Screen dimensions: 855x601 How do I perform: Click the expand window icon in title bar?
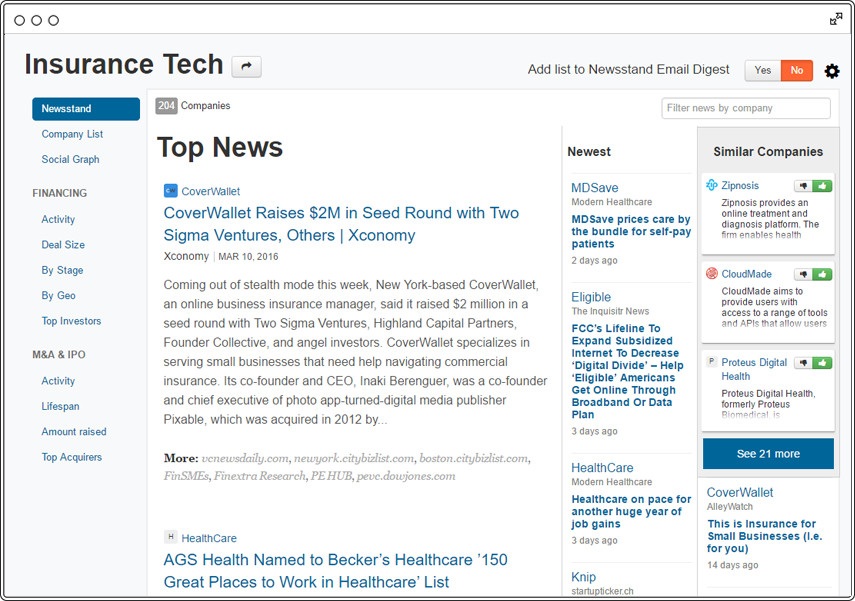point(835,20)
